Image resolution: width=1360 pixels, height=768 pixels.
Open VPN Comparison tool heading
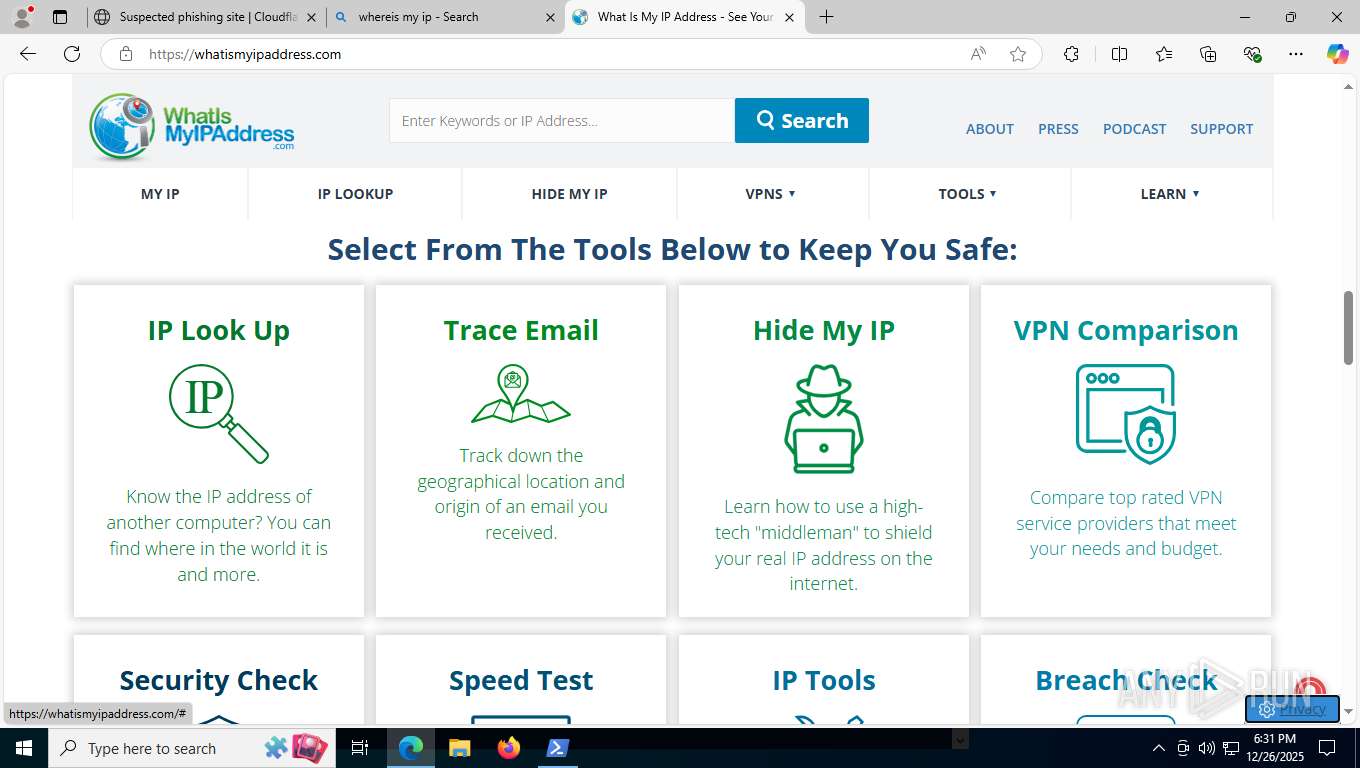1126,330
